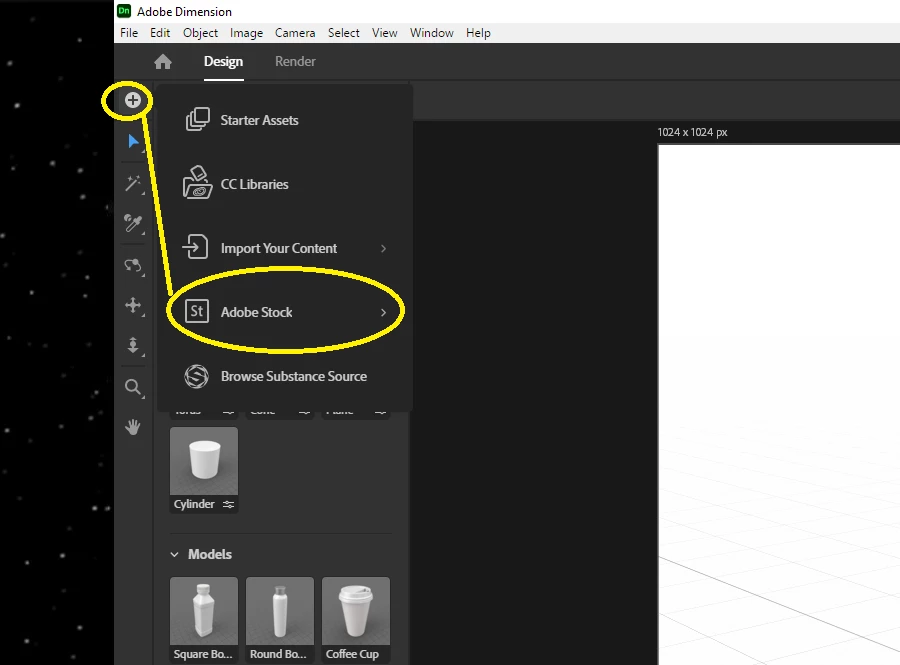Screen dimensions: 900x665
Task: Open the Object menu
Action: pyautogui.click(x=200, y=33)
